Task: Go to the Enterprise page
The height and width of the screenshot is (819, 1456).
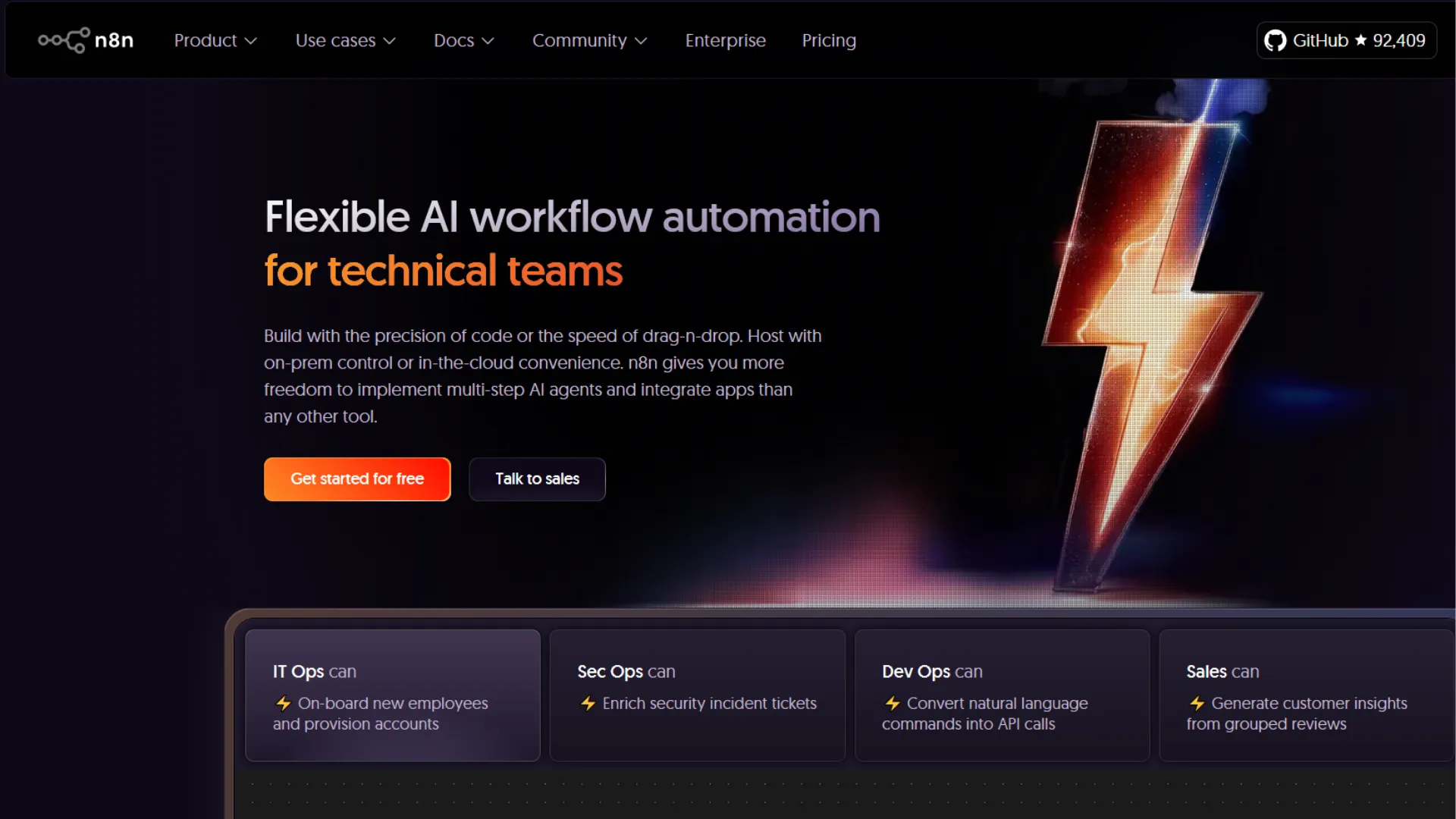Action: (x=725, y=40)
